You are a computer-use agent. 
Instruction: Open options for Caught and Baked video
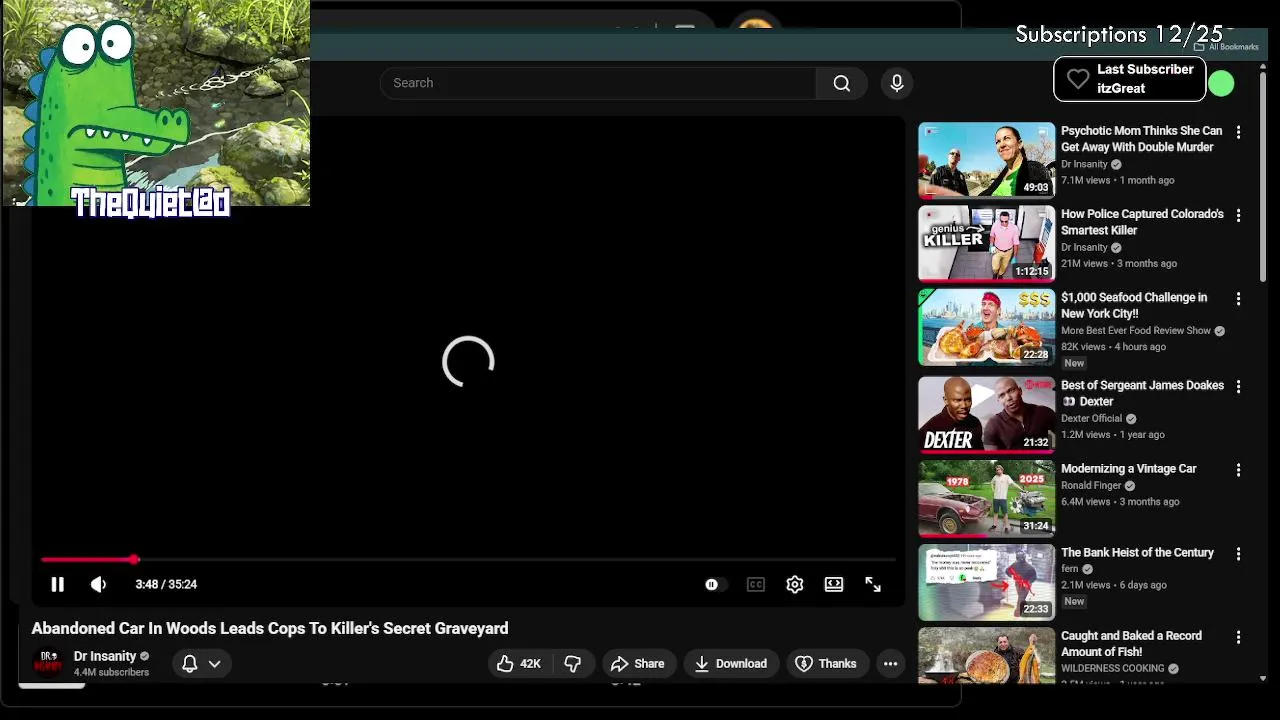point(1238,637)
